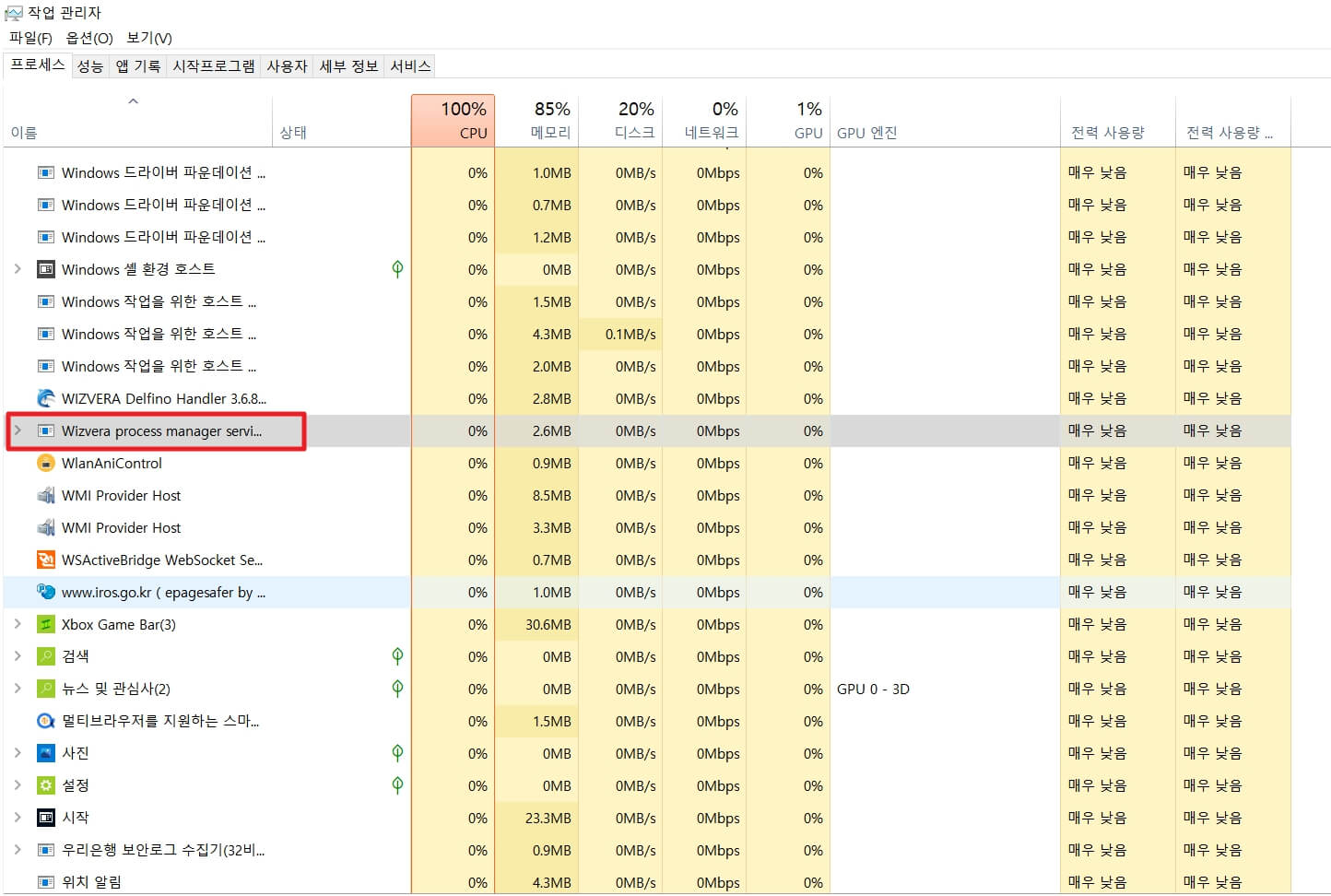The height and width of the screenshot is (896, 1331).
Task: Switch to the 서비스 tab
Action: (x=410, y=66)
